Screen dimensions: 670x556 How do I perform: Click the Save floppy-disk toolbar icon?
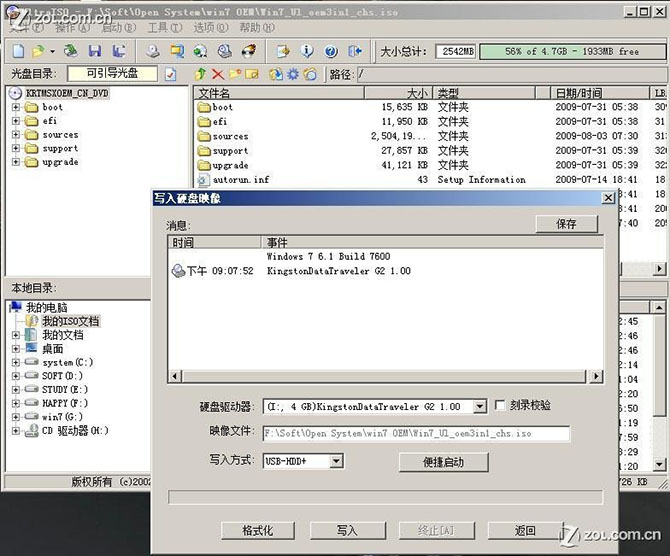coord(94,51)
